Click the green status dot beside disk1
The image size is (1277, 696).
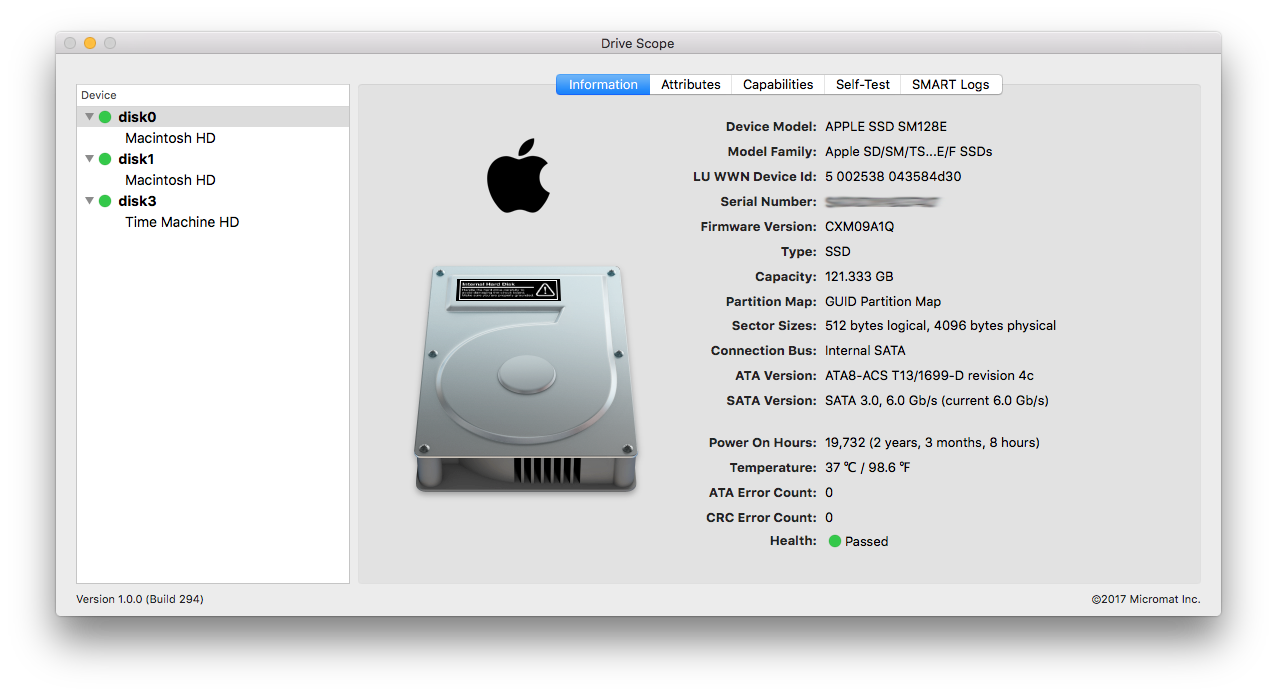tap(105, 159)
